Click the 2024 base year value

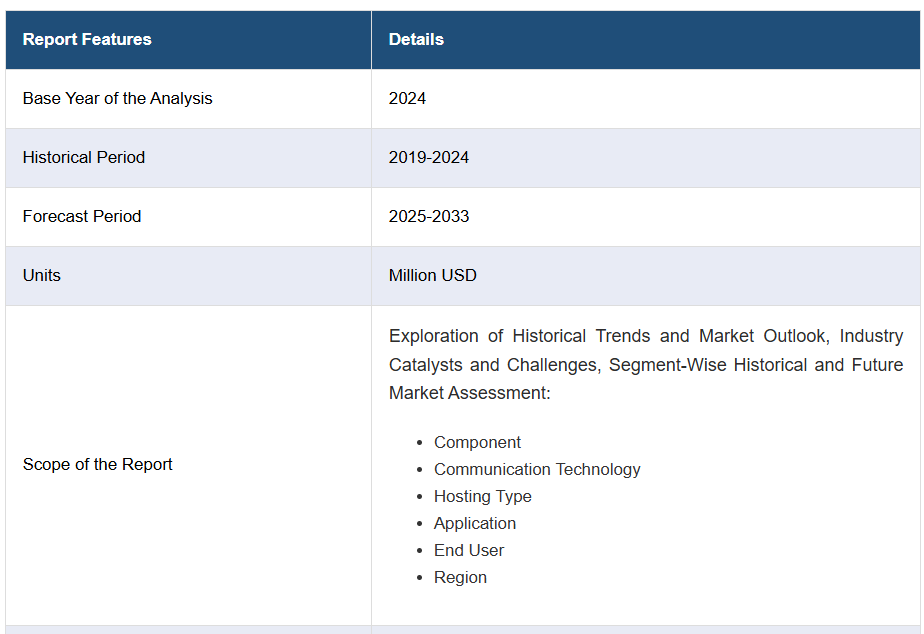407,98
